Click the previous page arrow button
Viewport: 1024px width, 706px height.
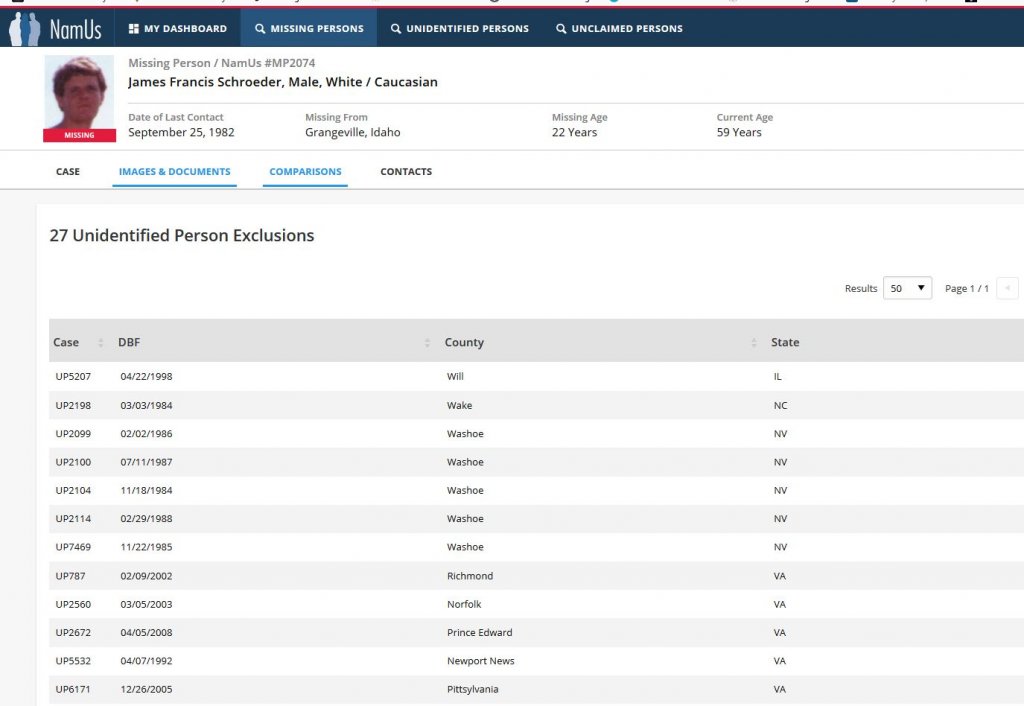point(1007,288)
